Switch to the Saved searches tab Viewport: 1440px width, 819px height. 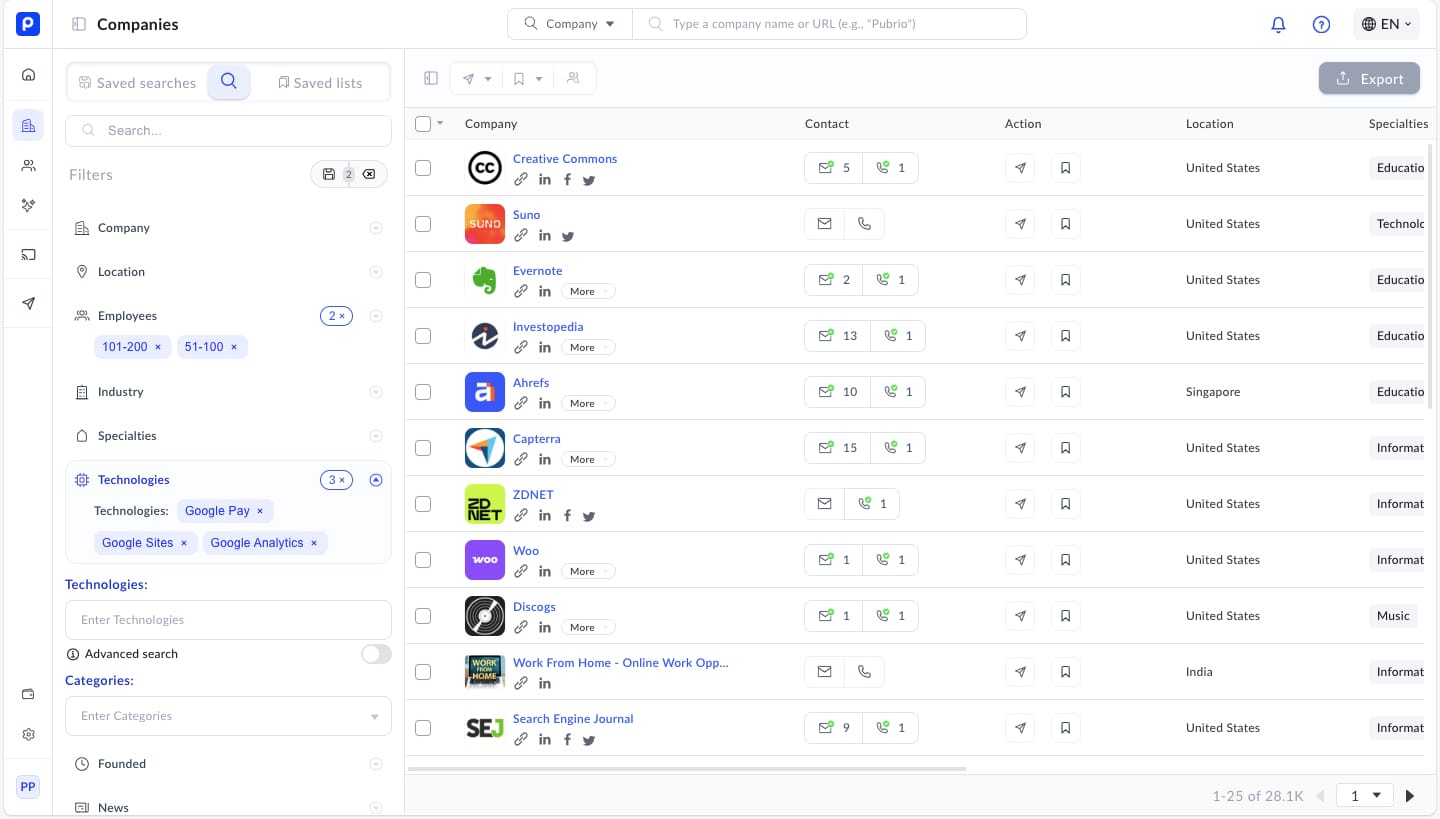137,83
